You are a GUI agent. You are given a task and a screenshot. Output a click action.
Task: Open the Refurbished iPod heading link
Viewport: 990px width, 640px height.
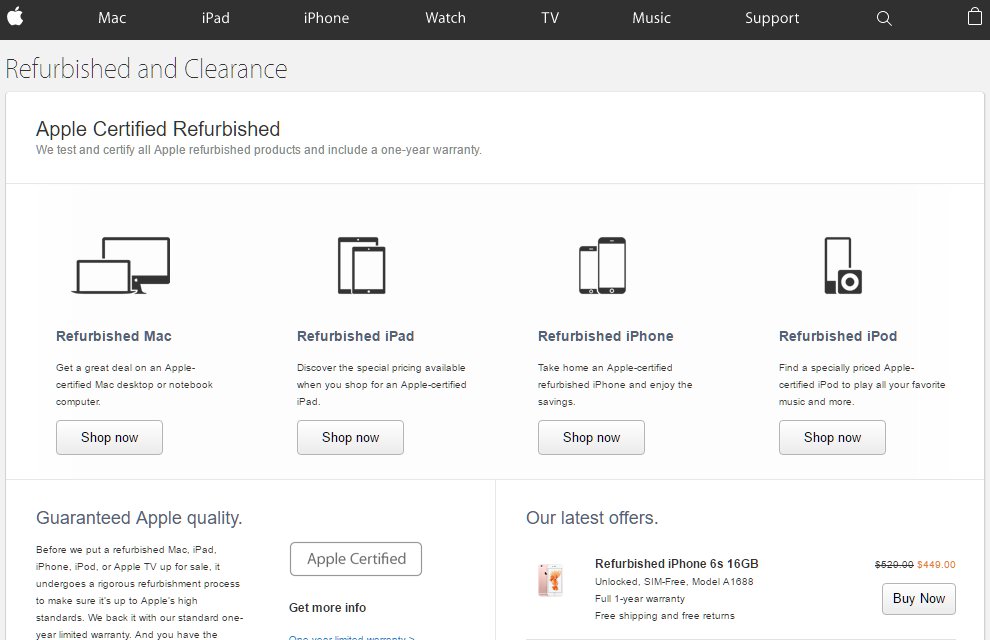click(838, 336)
